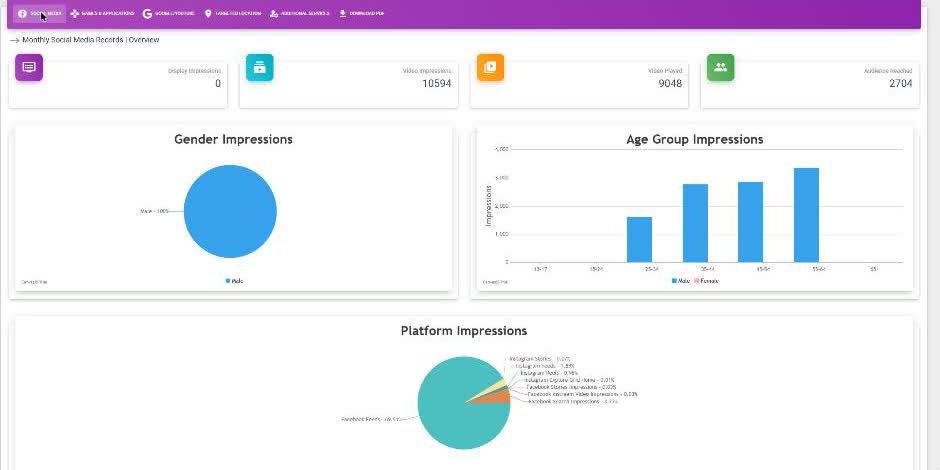Viewport: 940px width, 470px height.
Task: Click the Monthly Social Media Records | Overview heading
Action: click(x=91, y=40)
